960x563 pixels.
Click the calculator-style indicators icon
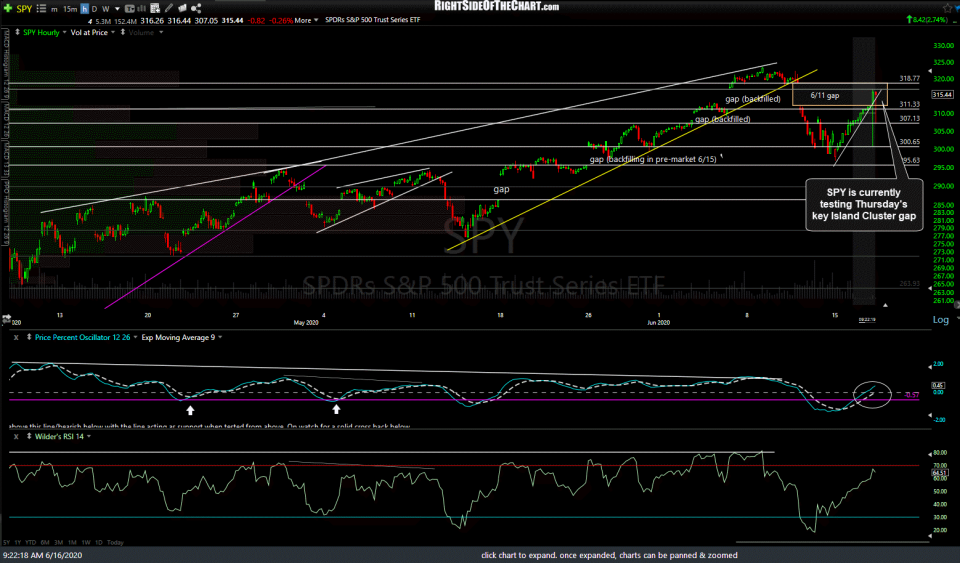point(155,9)
